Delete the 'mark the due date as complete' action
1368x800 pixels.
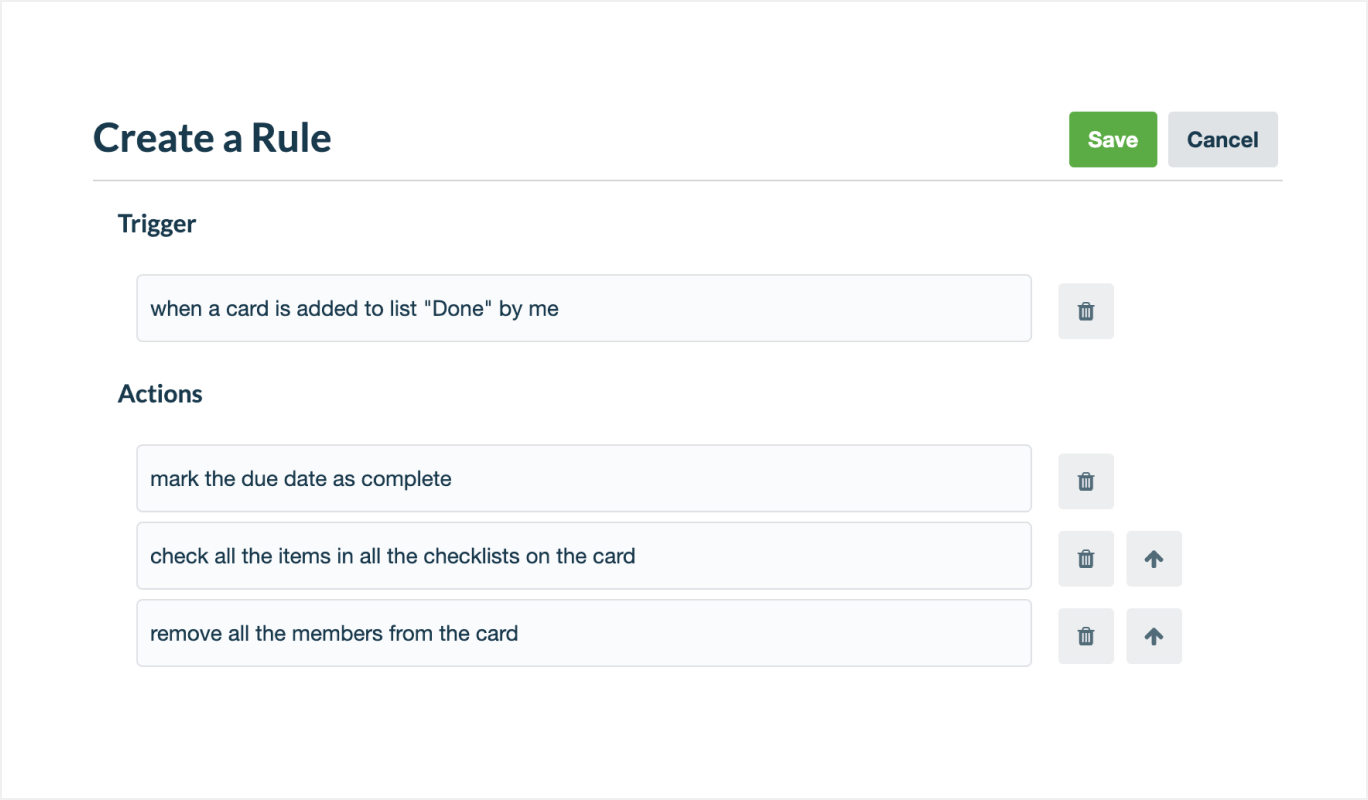[x=1085, y=481]
